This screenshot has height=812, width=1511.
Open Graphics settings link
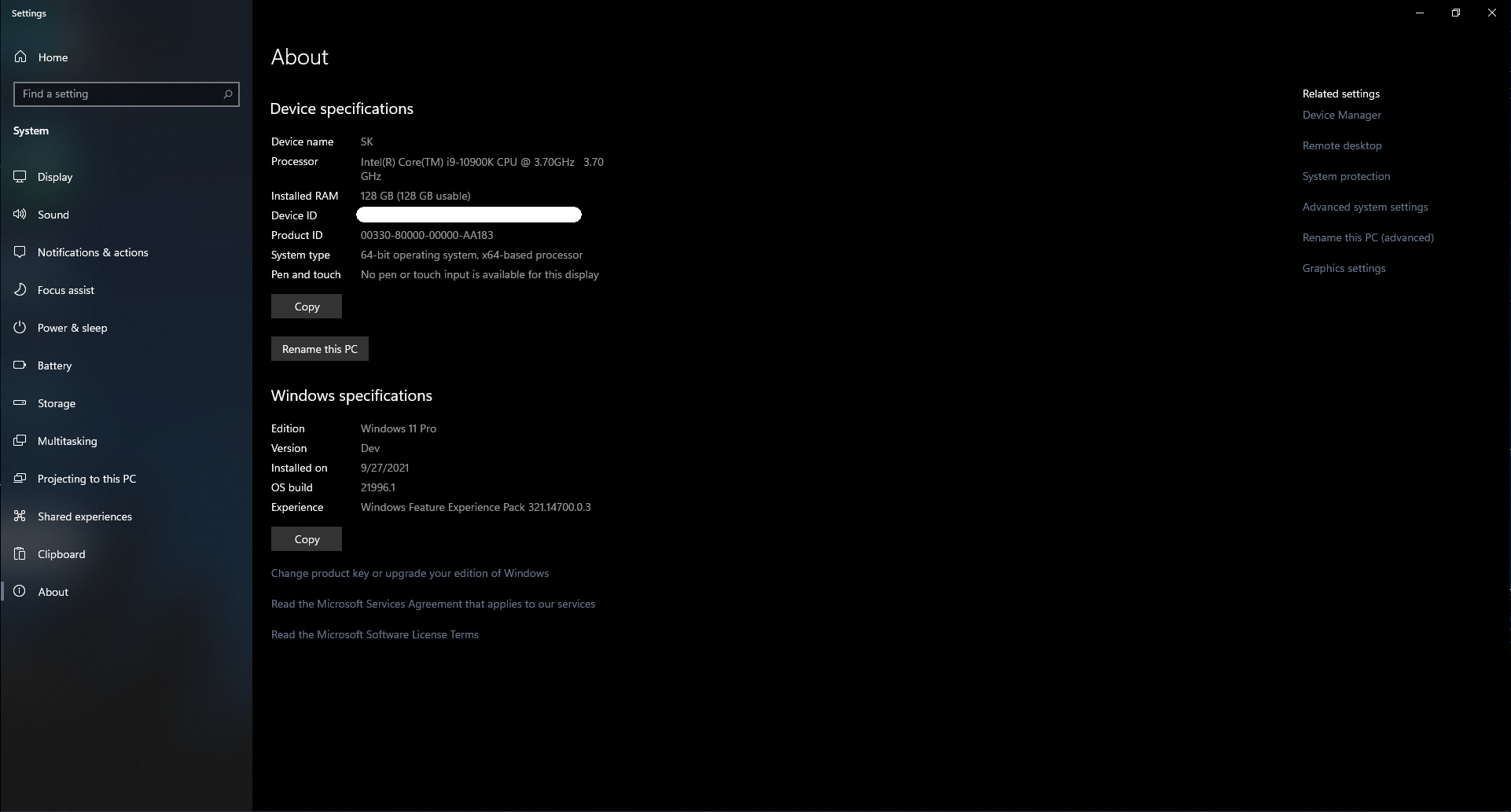pyautogui.click(x=1344, y=268)
